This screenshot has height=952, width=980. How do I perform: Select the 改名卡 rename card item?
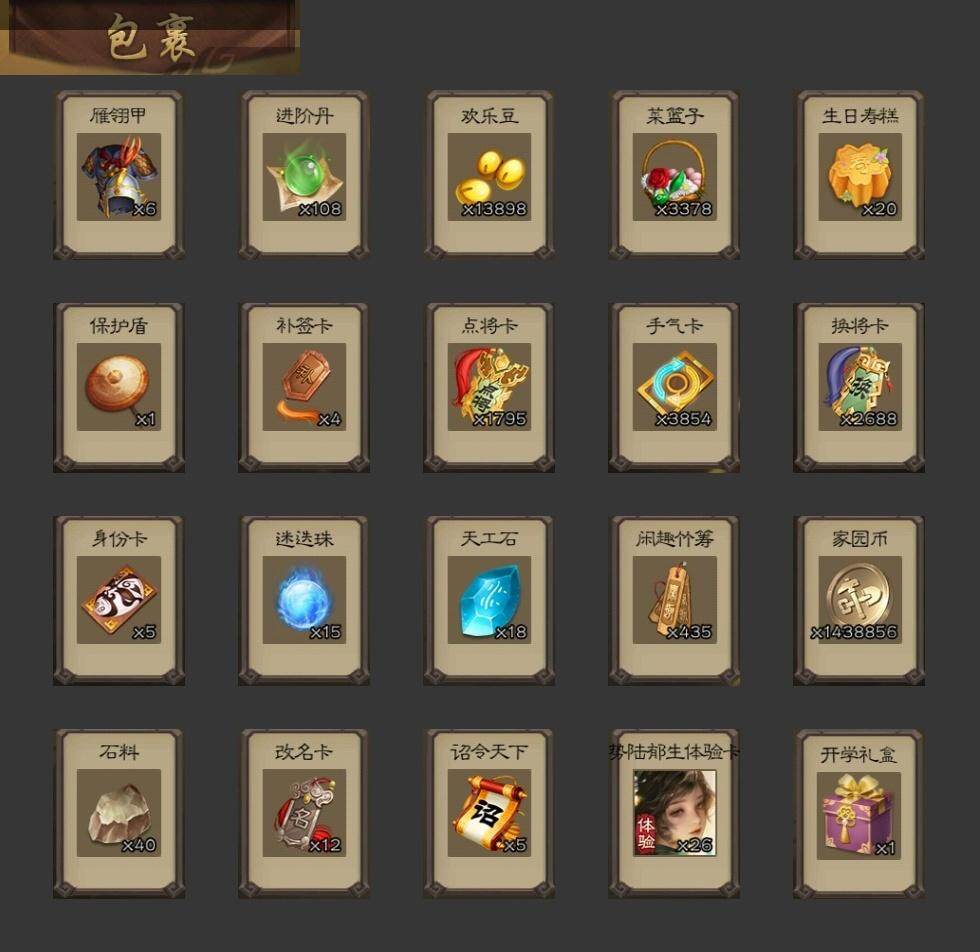[304, 813]
